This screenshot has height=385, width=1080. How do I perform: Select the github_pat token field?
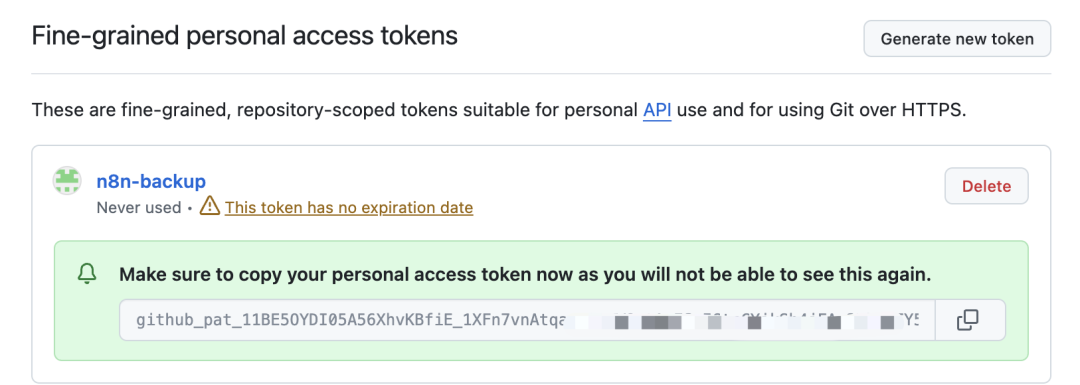click(x=527, y=320)
